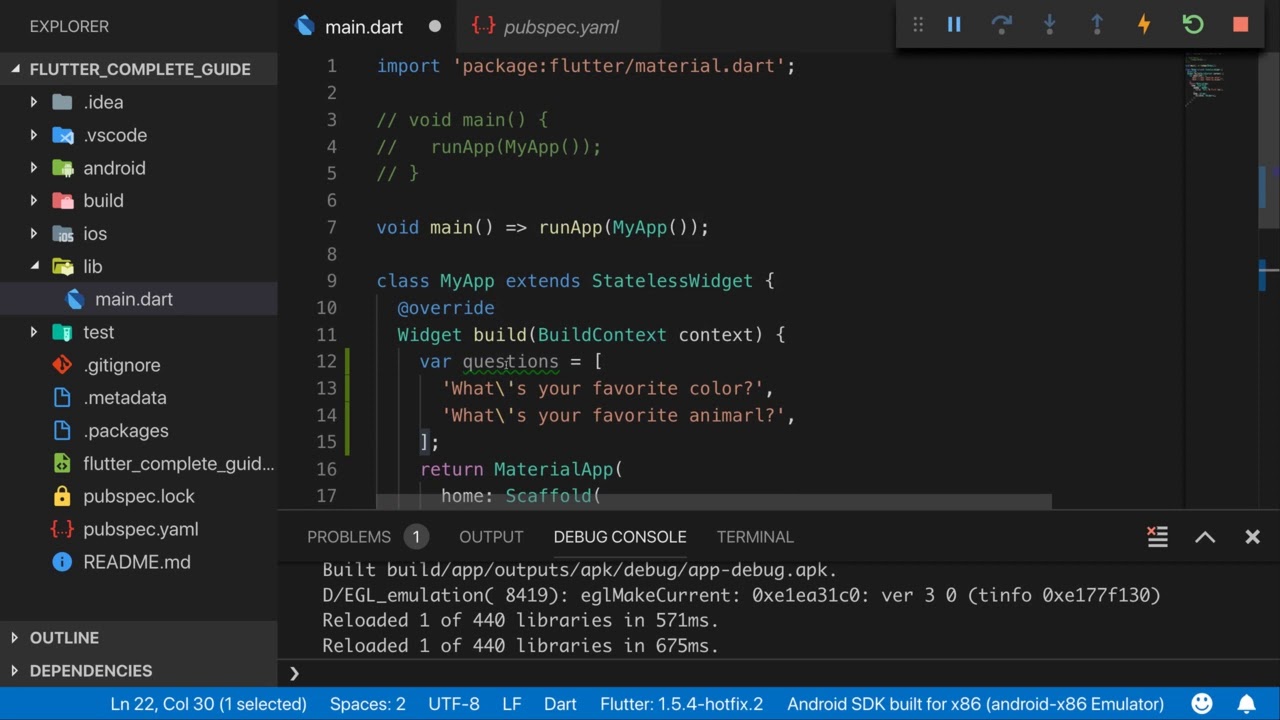
Task: Open the OUTPUT panel tab
Action: tap(491, 537)
